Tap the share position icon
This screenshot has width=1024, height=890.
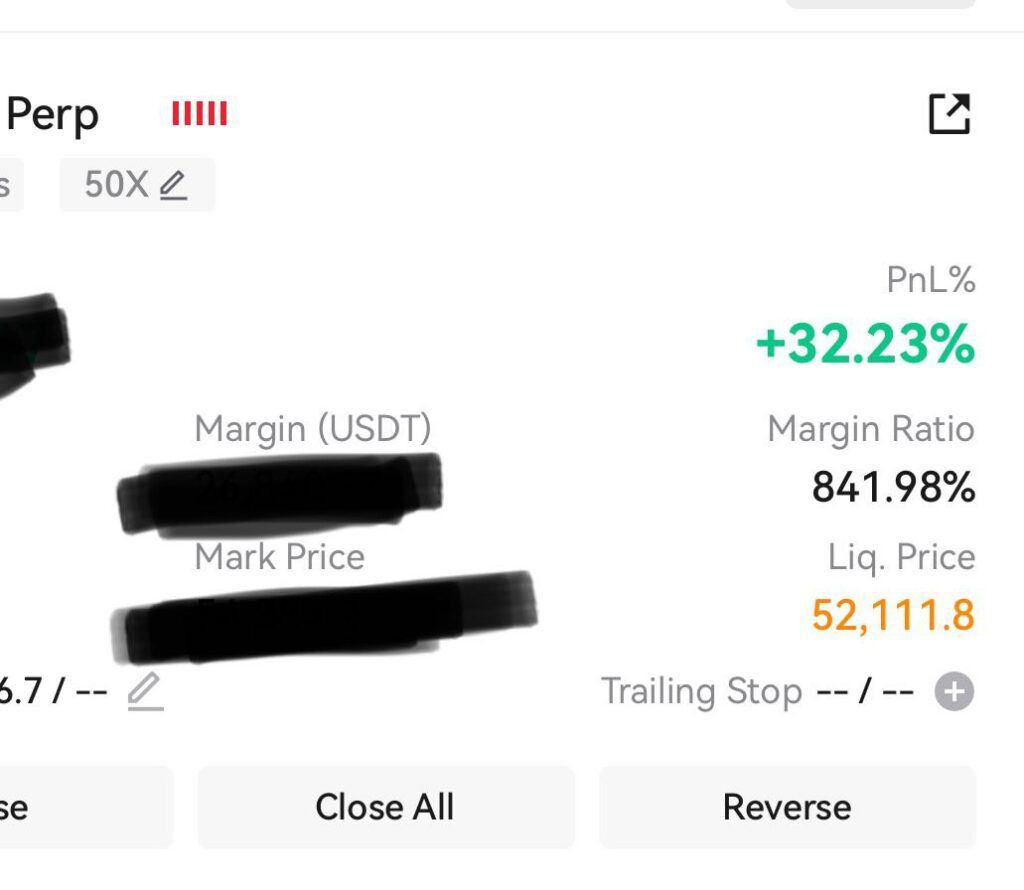point(950,114)
